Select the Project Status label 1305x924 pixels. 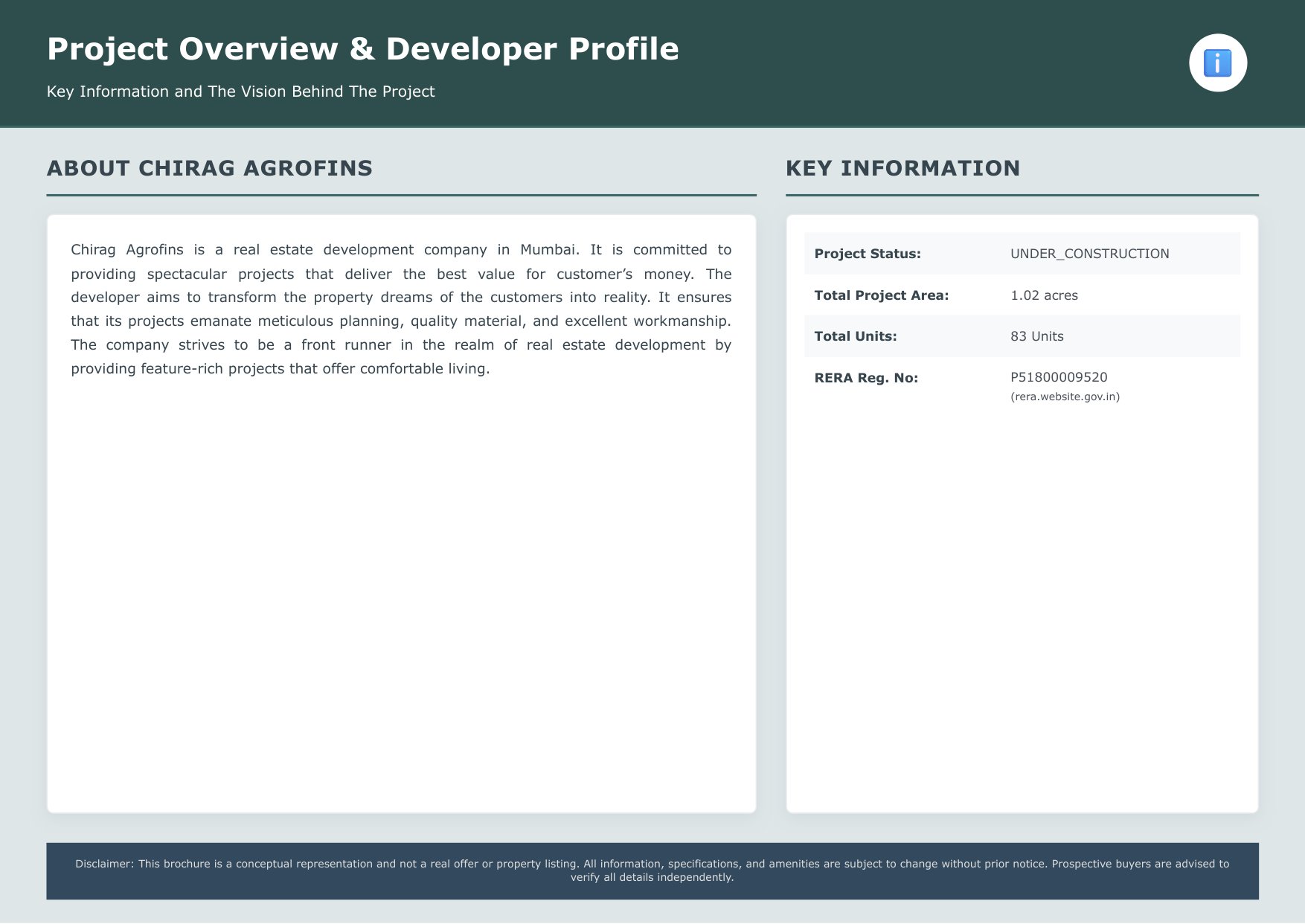868,254
